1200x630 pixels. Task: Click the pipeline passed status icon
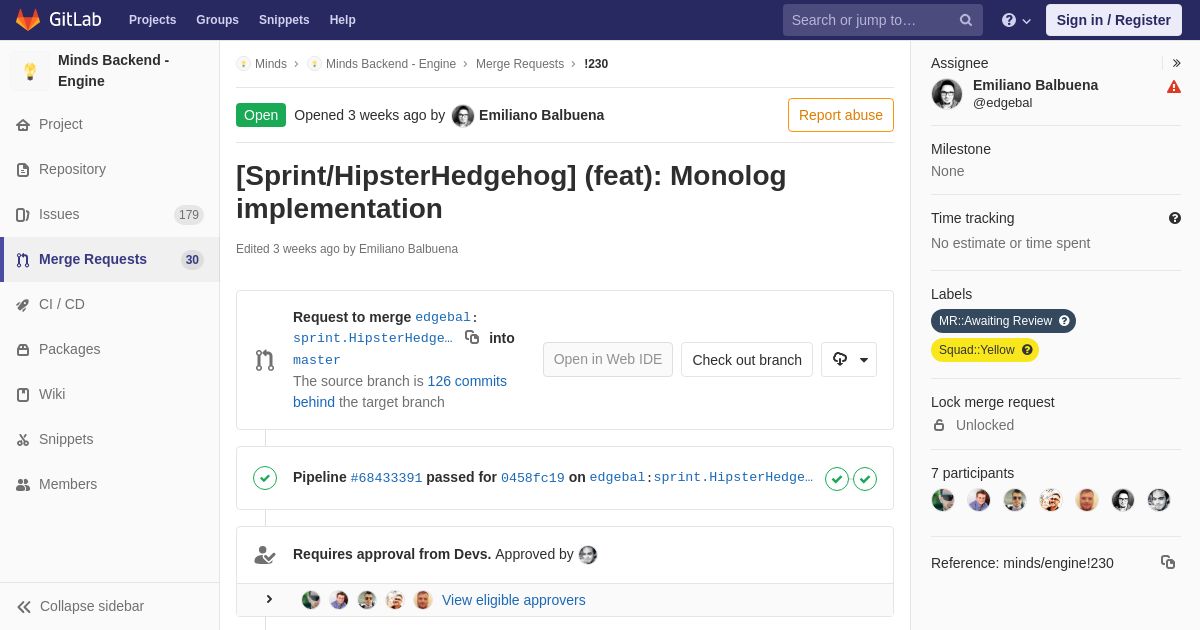pyautogui.click(x=265, y=478)
